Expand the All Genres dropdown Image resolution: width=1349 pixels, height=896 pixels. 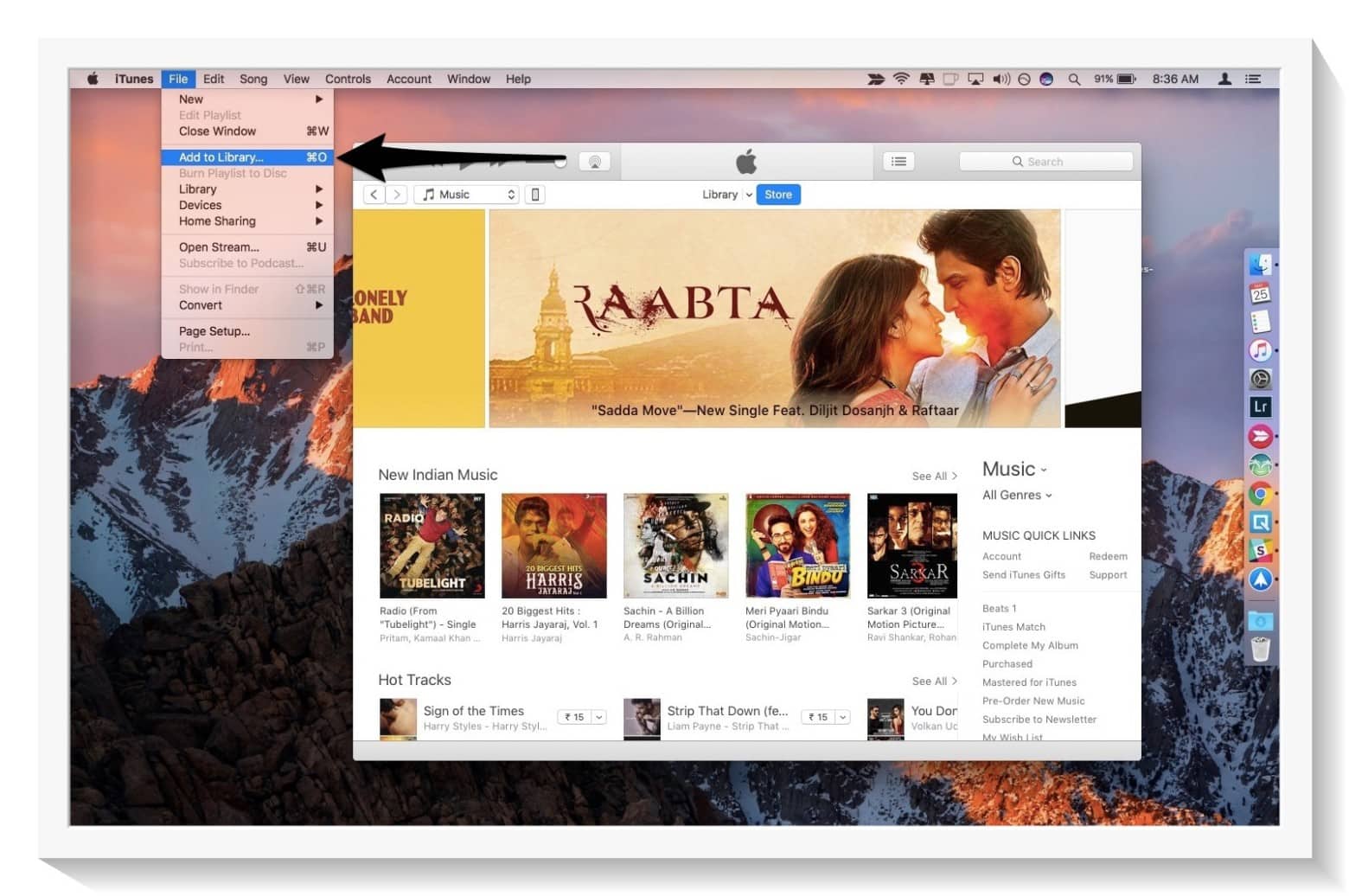pos(1017,495)
